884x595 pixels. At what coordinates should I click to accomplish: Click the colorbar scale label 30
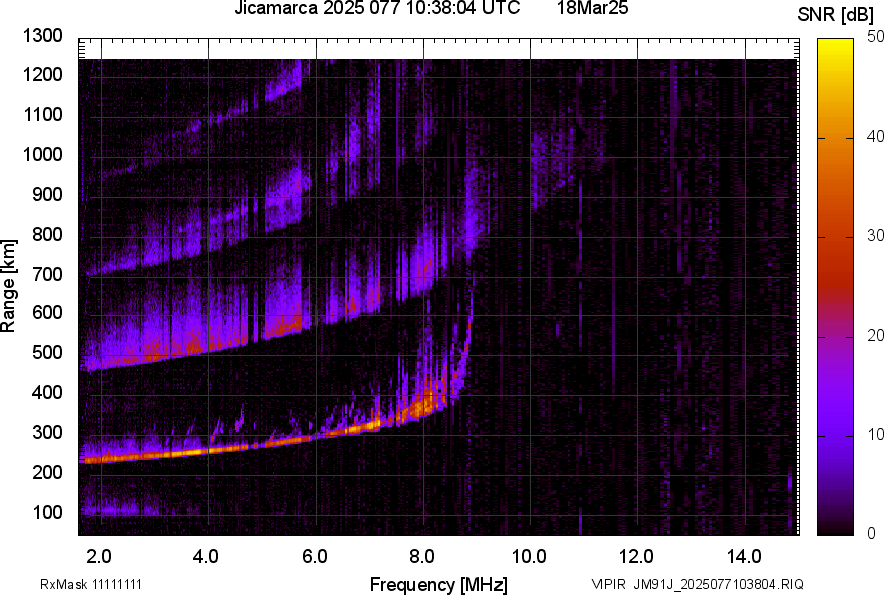click(875, 236)
